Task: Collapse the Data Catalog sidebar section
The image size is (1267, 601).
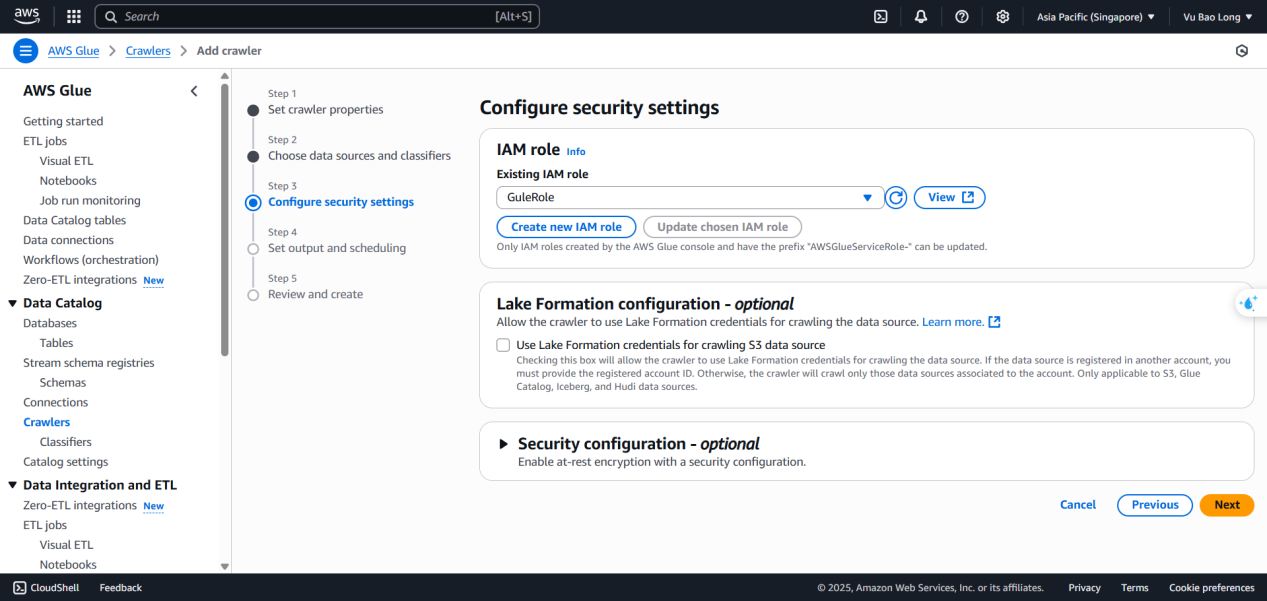Action: [x=12, y=303]
